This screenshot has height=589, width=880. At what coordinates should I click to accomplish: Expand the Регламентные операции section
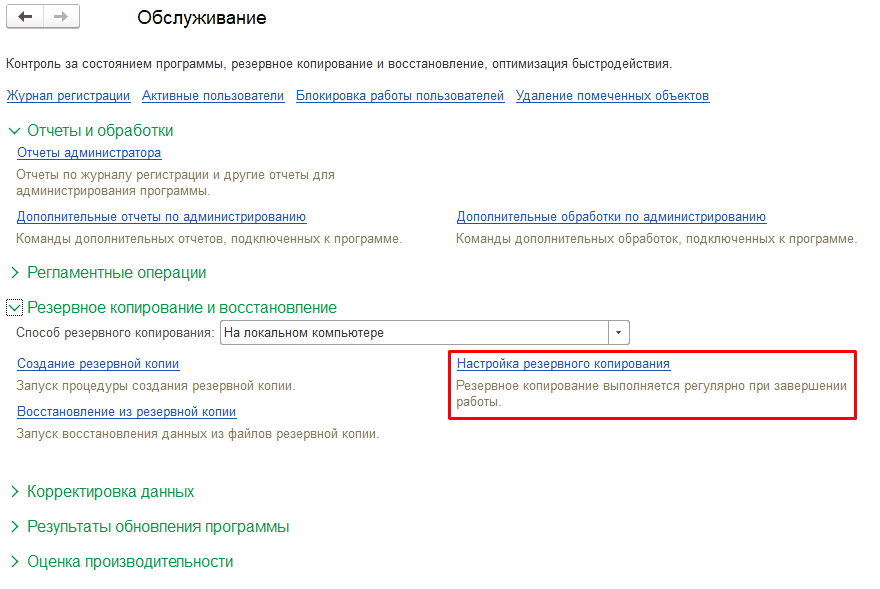(x=14, y=273)
